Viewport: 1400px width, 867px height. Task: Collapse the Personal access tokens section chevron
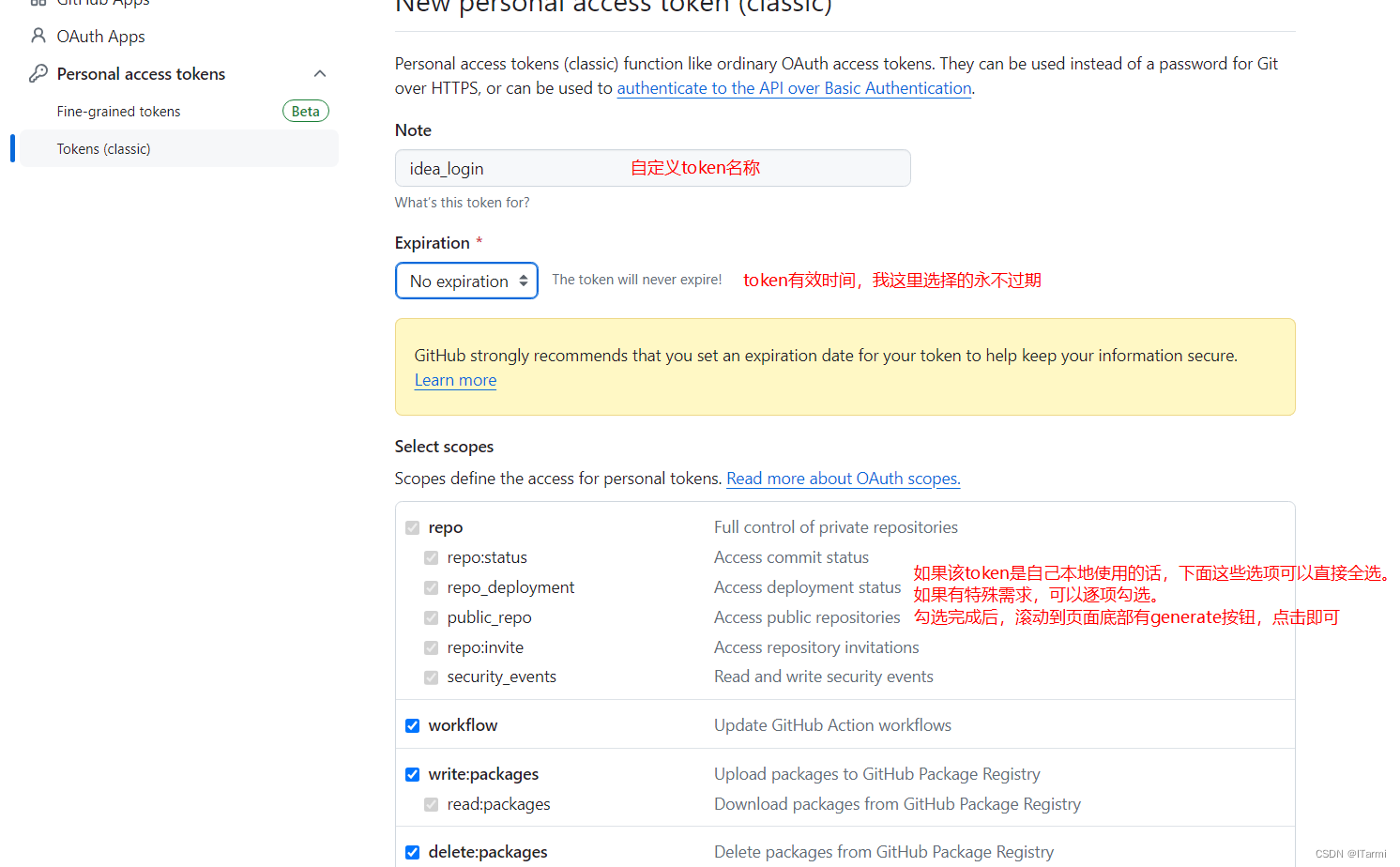tap(320, 73)
